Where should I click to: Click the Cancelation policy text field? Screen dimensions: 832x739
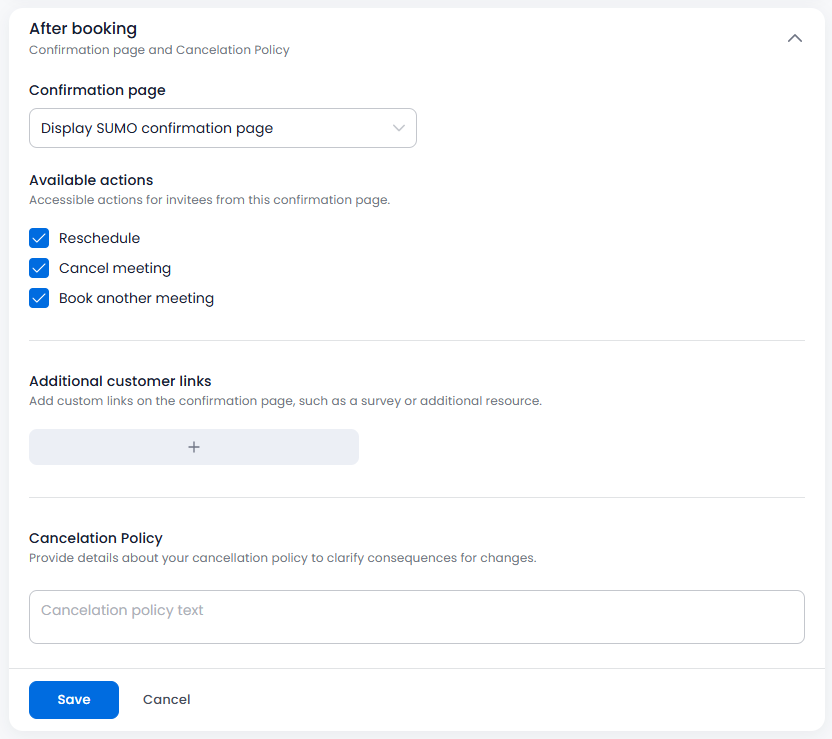417,617
